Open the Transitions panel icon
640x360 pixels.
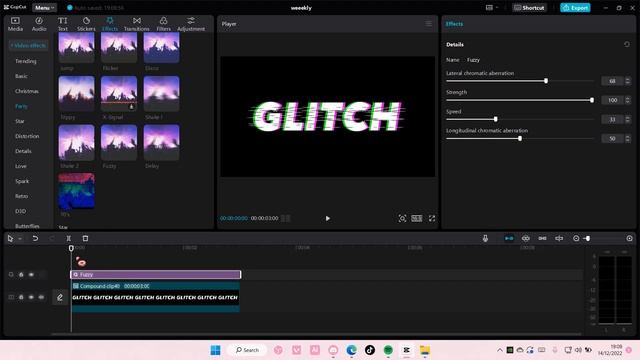(x=137, y=24)
